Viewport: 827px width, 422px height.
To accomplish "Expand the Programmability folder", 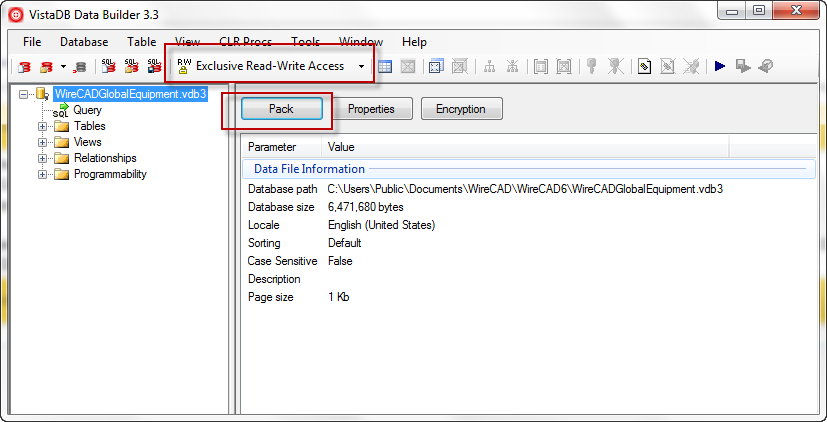I will pyautogui.click(x=43, y=175).
